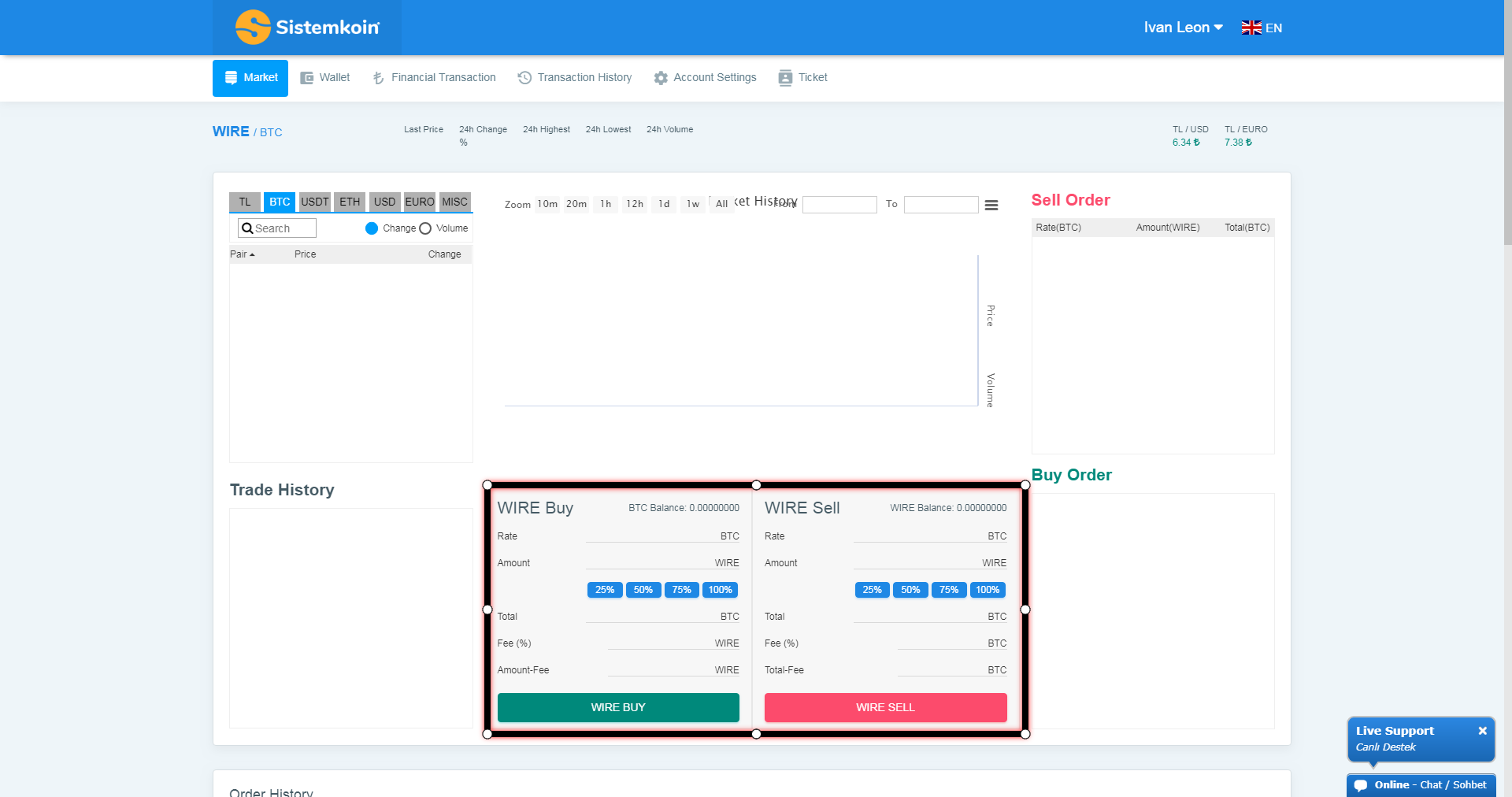1512x797 pixels.
Task: Sort pair list by Change column
Action: point(444,254)
